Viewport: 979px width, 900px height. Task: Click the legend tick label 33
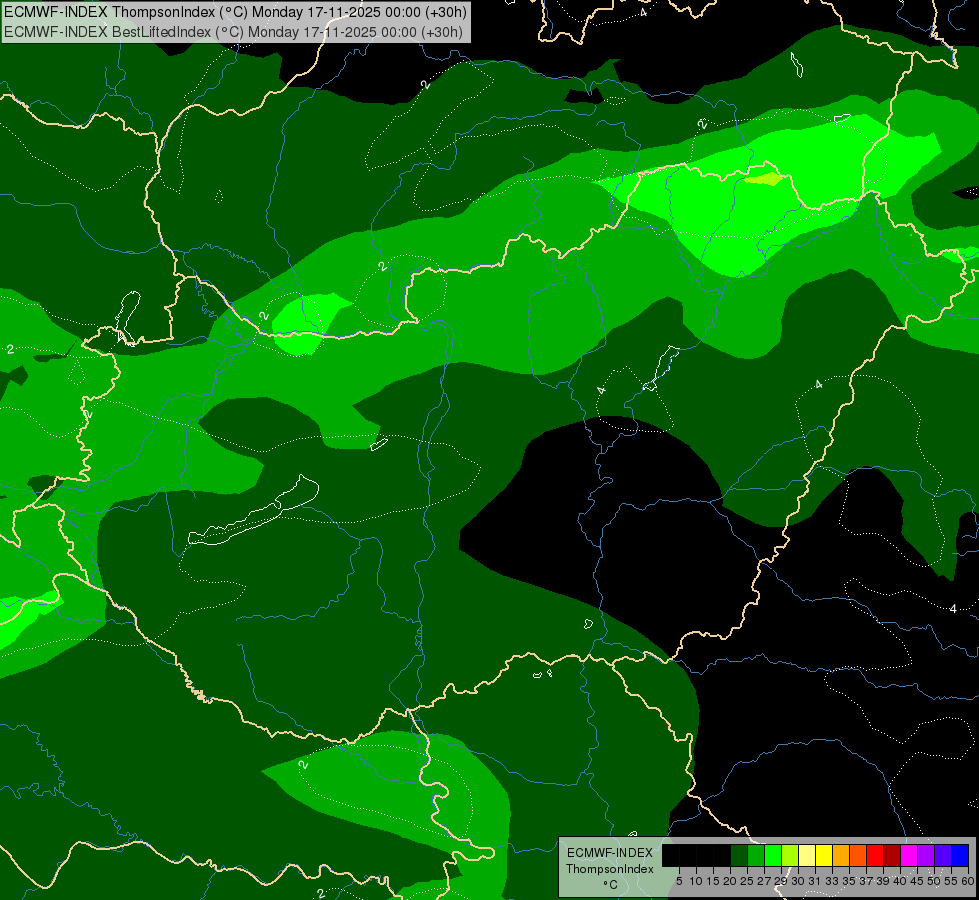coord(832,881)
